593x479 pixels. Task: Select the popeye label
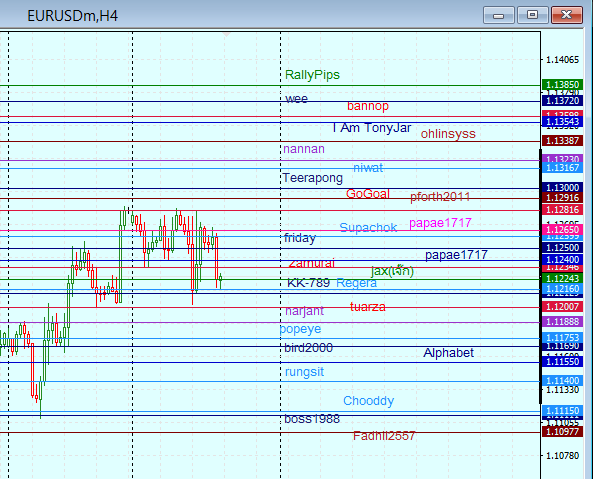(300, 329)
